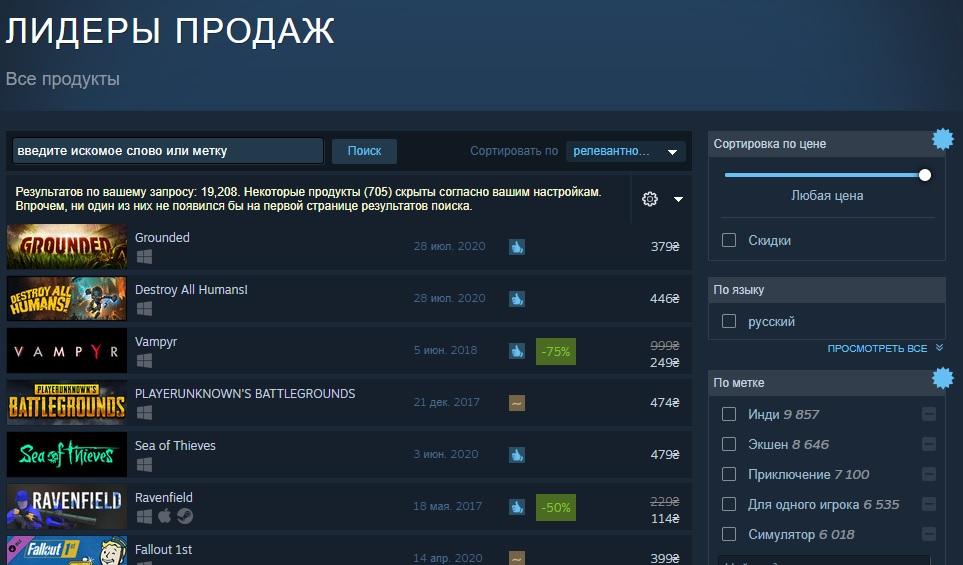Click the Windows icon under Destroy All Humans!

(x=144, y=309)
